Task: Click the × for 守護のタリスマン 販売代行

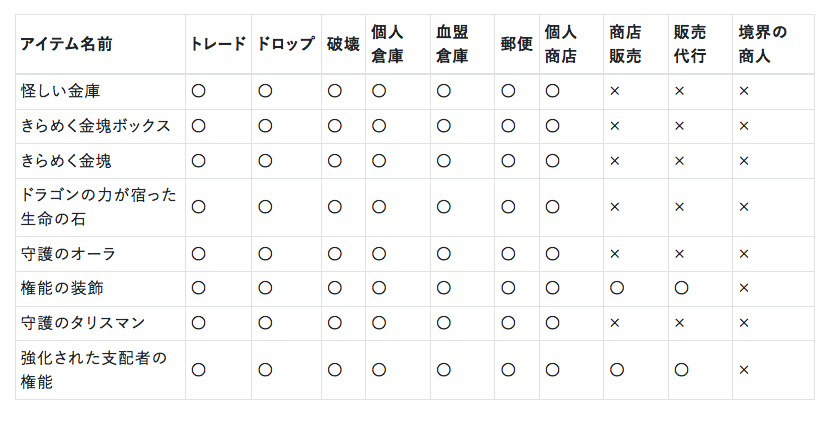Action: 679,323
